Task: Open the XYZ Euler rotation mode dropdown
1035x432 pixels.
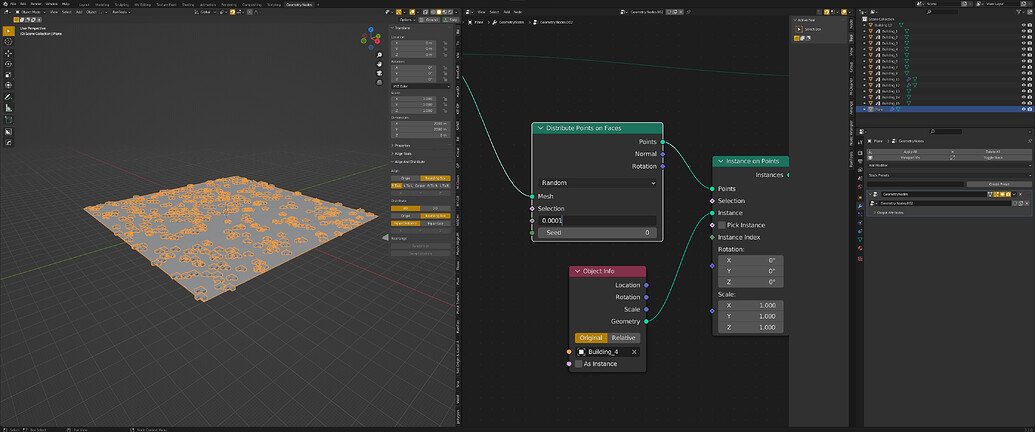Action: pyautogui.click(x=420, y=86)
